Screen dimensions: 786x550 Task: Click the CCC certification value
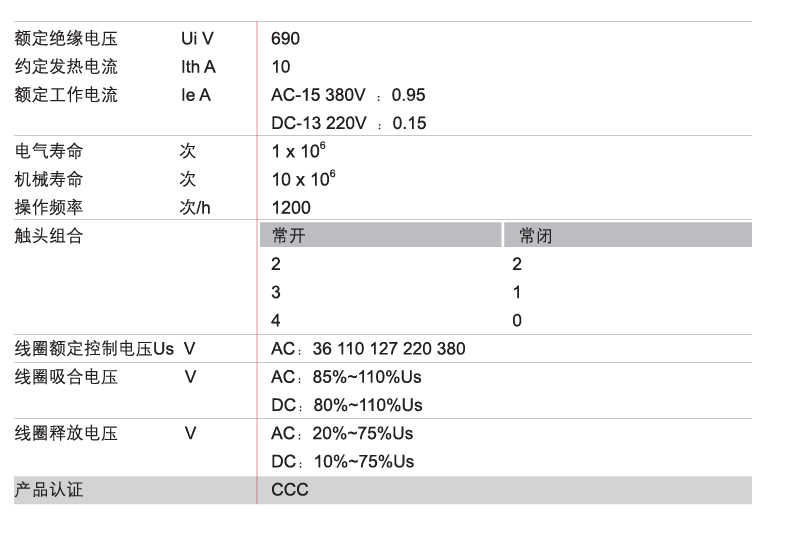pyautogui.click(x=290, y=490)
